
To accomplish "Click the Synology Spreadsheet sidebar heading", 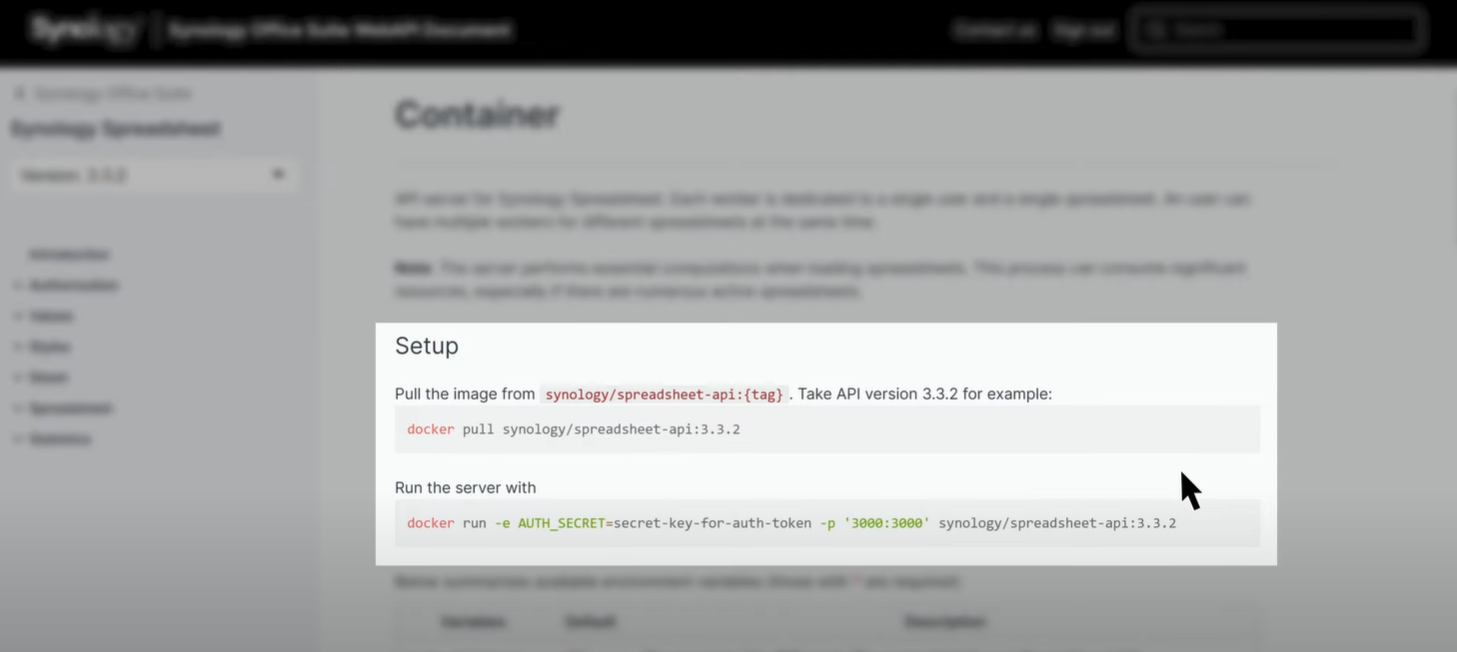I will pyautogui.click(x=115, y=129).
